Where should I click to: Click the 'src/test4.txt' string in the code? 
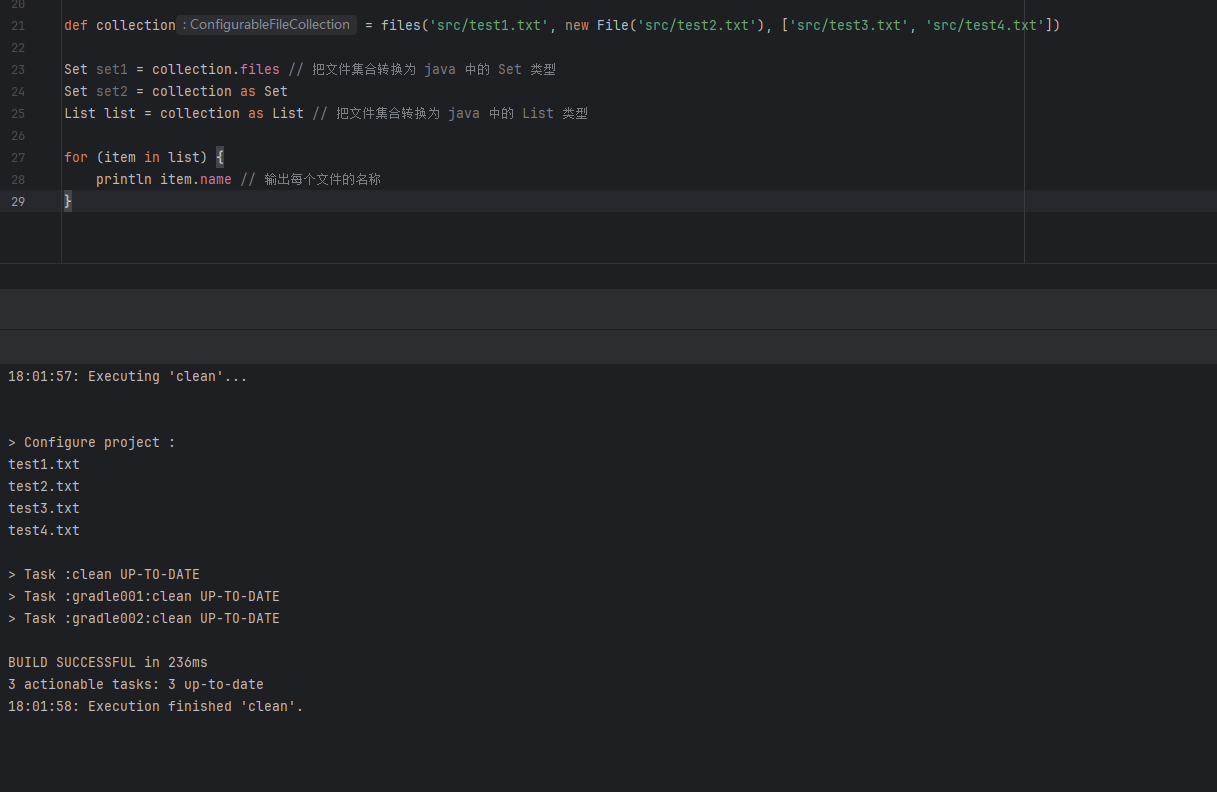(x=985, y=25)
